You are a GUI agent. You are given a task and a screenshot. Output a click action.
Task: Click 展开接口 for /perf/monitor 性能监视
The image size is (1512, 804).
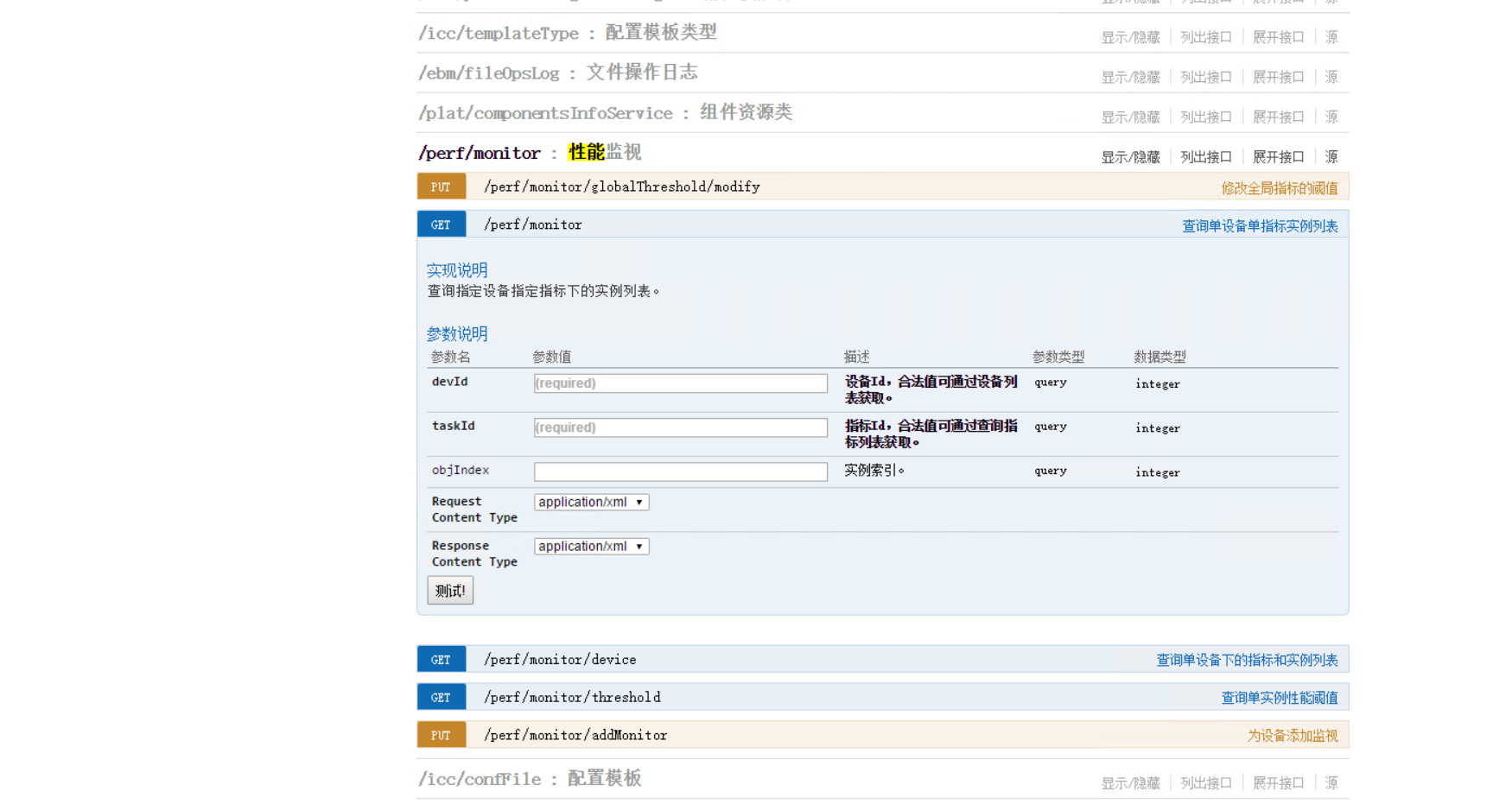click(x=1279, y=157)
